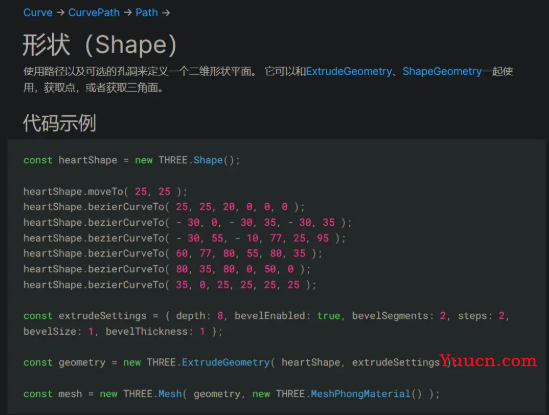Click the 'const geometry' declaration text
This screenshot has width=549, height=415.
[64, 362]
